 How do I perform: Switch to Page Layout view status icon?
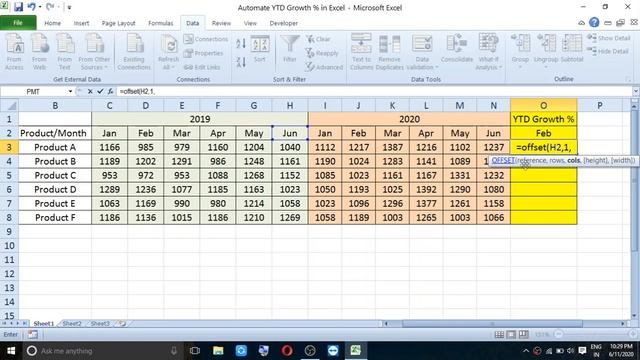tap(511, 335)
